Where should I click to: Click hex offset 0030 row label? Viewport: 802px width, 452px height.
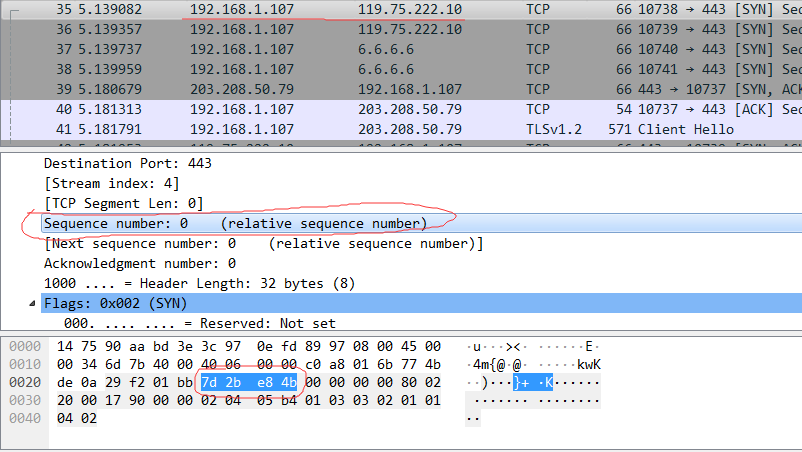[x=25, y=400]
